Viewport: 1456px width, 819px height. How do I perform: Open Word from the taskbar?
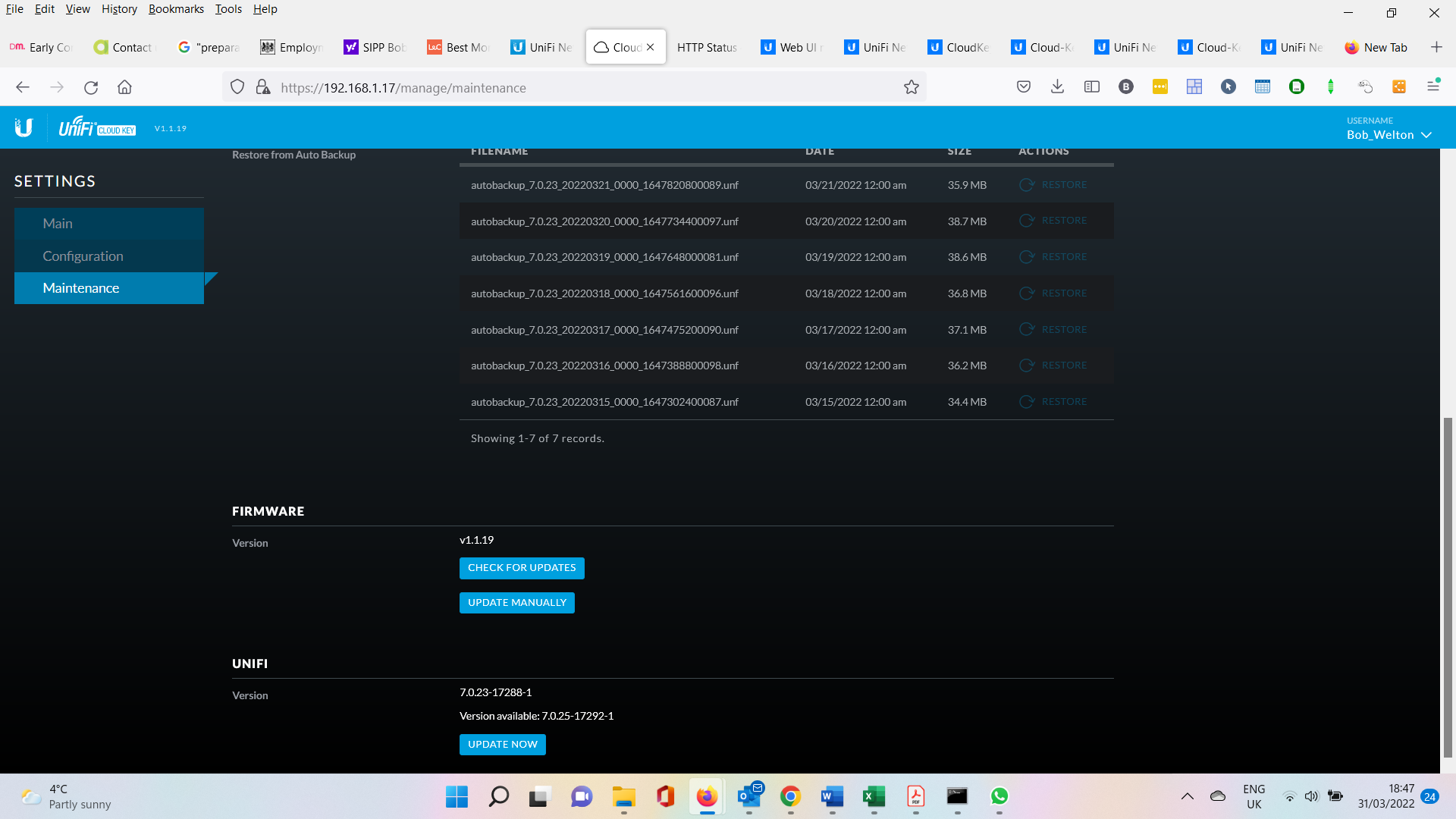(832, 796)
